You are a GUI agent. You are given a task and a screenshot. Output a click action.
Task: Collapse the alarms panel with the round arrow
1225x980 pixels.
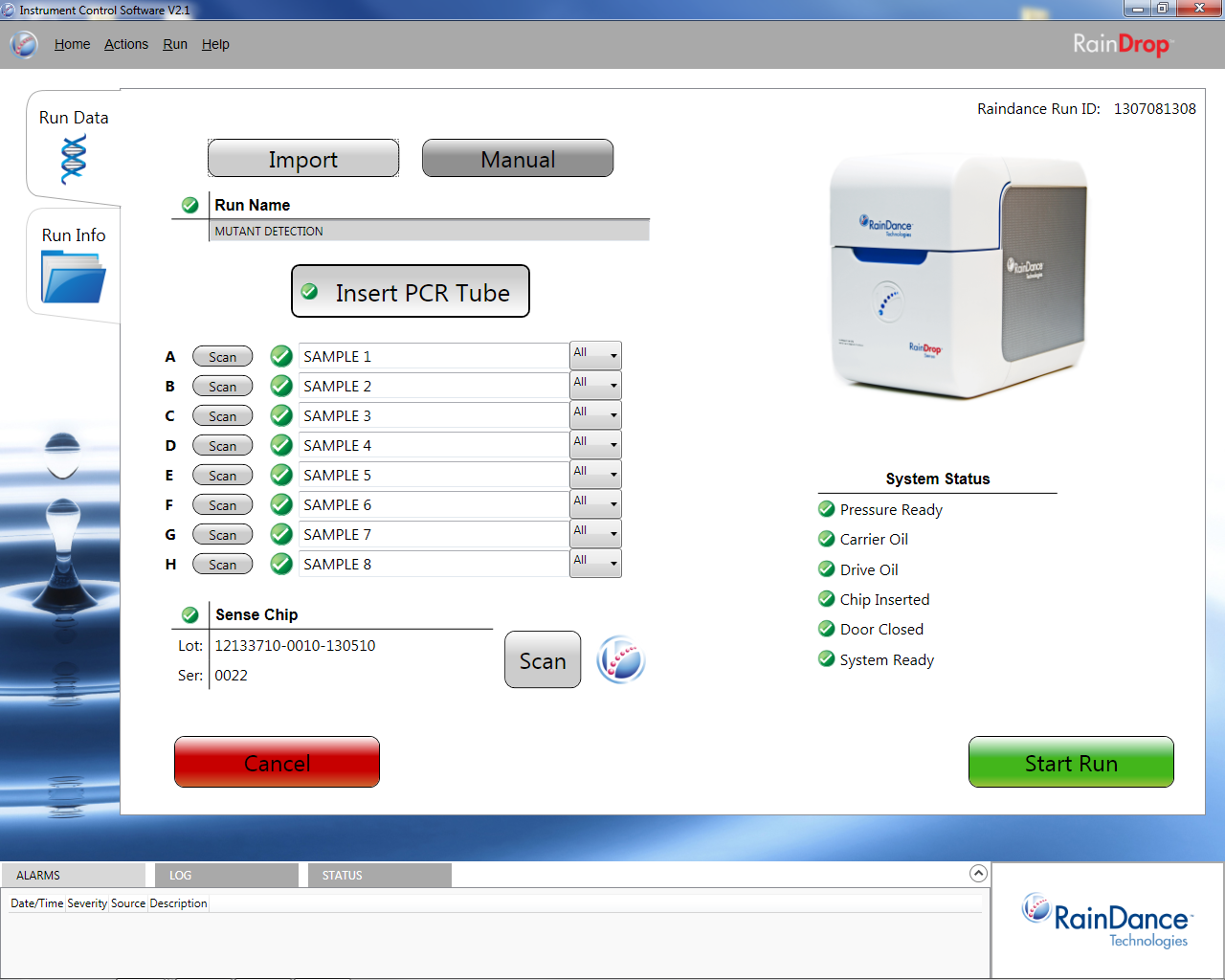(978, 873)
